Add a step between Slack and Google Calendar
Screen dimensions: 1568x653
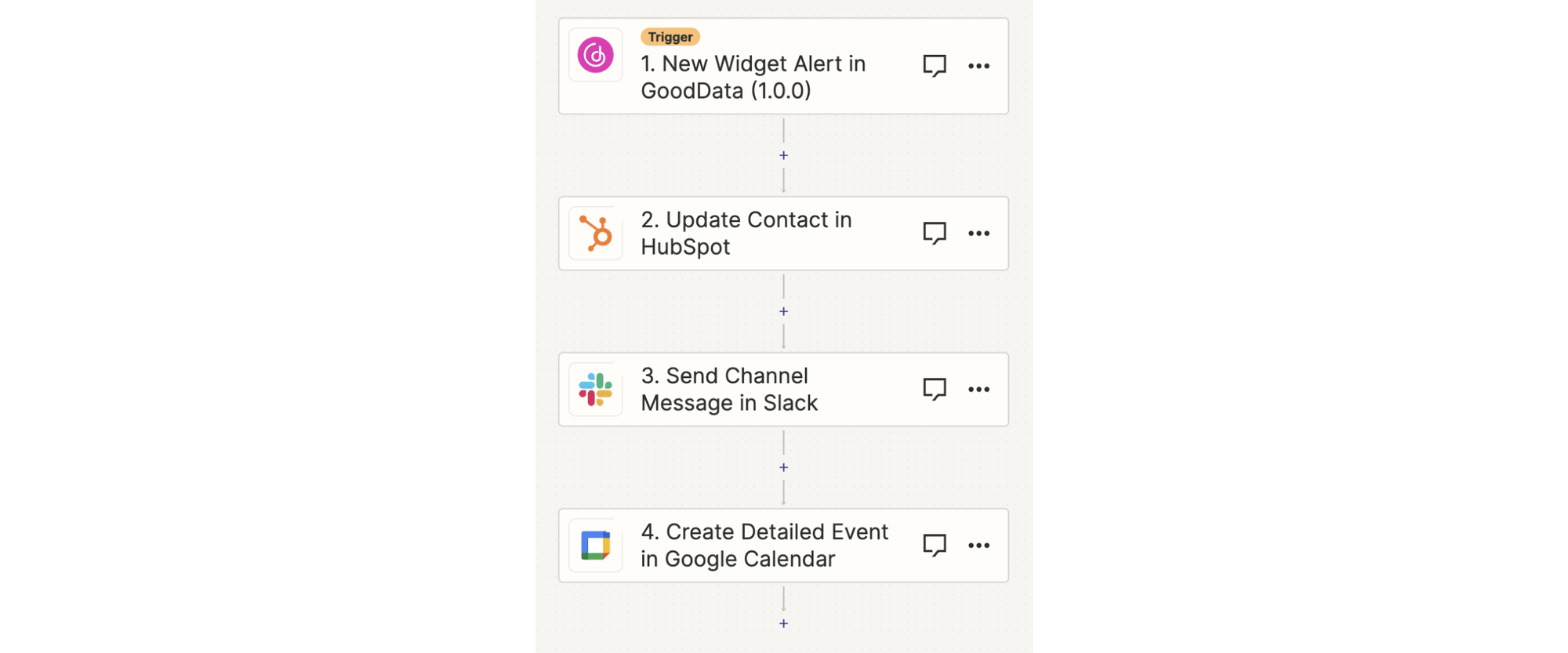(783, 466)
